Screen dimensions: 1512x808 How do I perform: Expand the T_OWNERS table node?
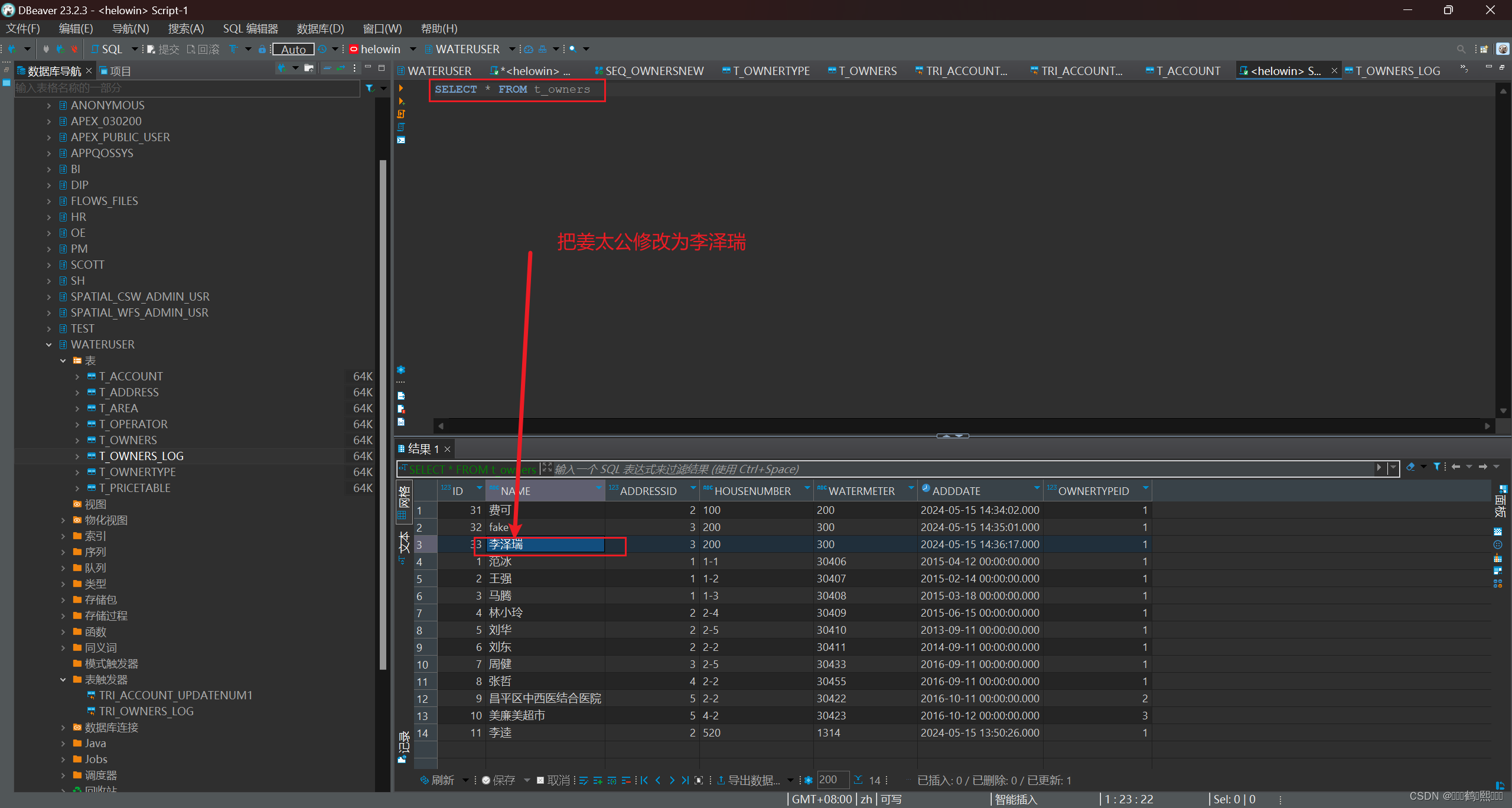point(77,441)
